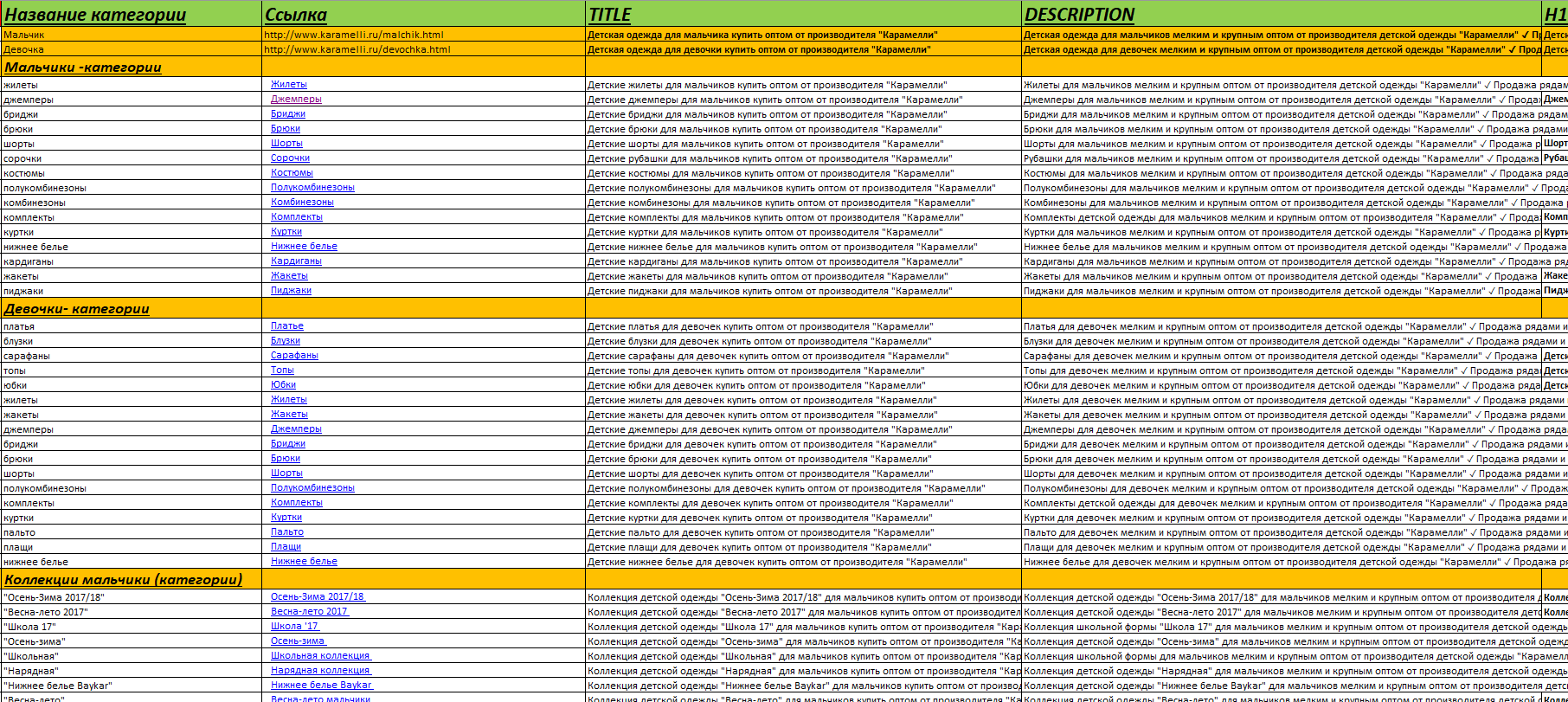Select the Коллекции мальчики (категории) heading
This screenshot has height=702, width=1568.
(x=131, y=579)
